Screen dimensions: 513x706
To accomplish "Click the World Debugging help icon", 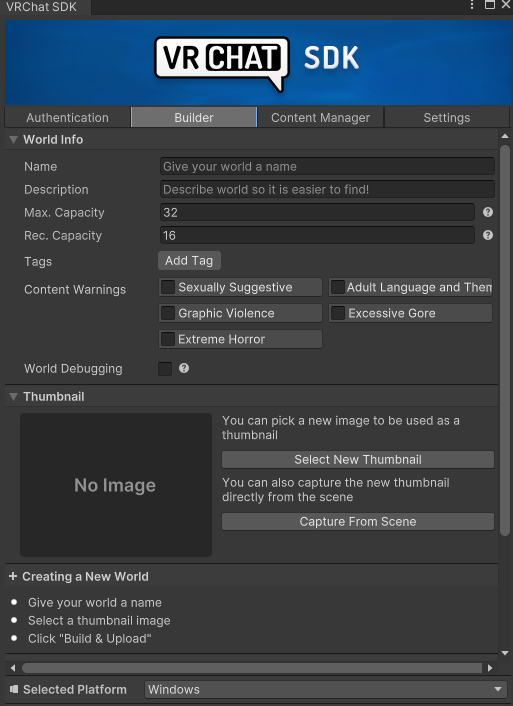I will point(184,368).
